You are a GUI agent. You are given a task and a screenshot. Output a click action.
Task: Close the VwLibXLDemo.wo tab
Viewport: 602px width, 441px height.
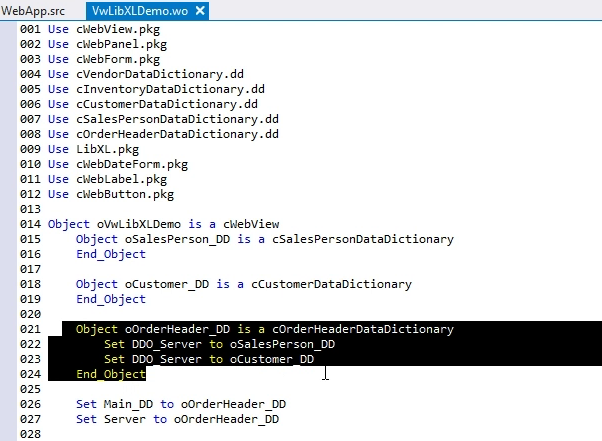coord(201,10)
